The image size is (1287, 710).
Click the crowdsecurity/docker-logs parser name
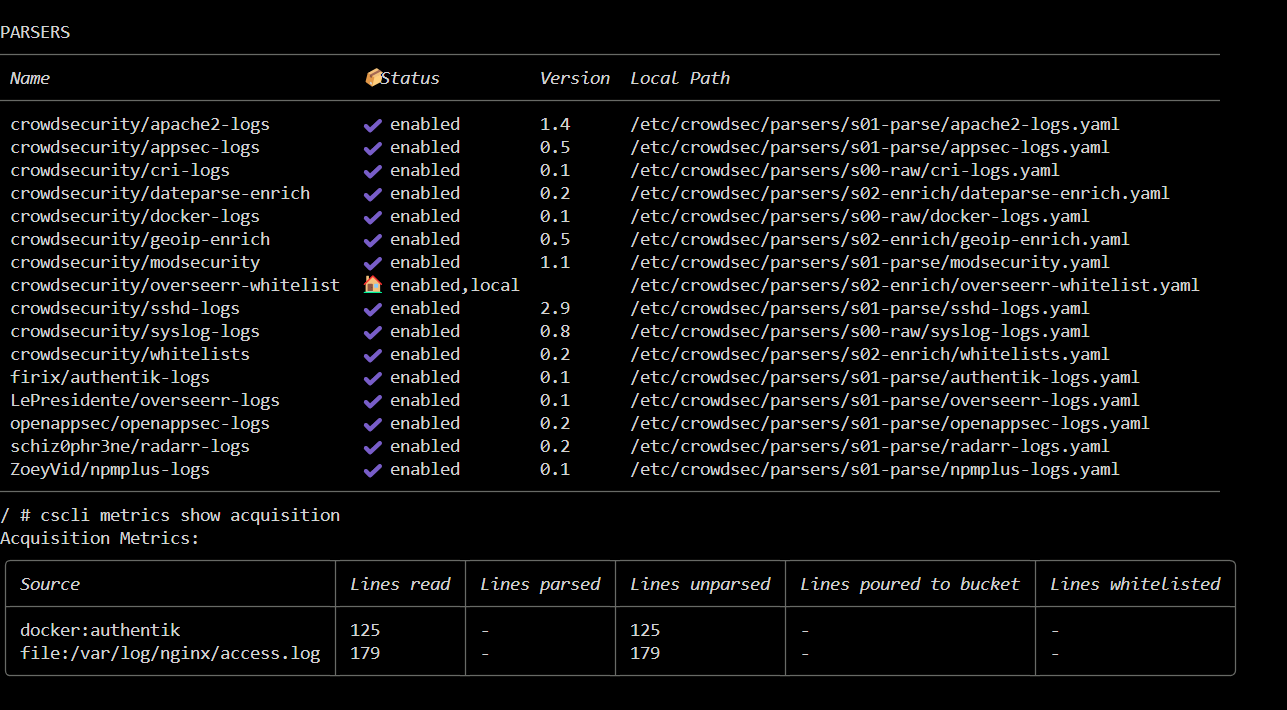point(135,217)
